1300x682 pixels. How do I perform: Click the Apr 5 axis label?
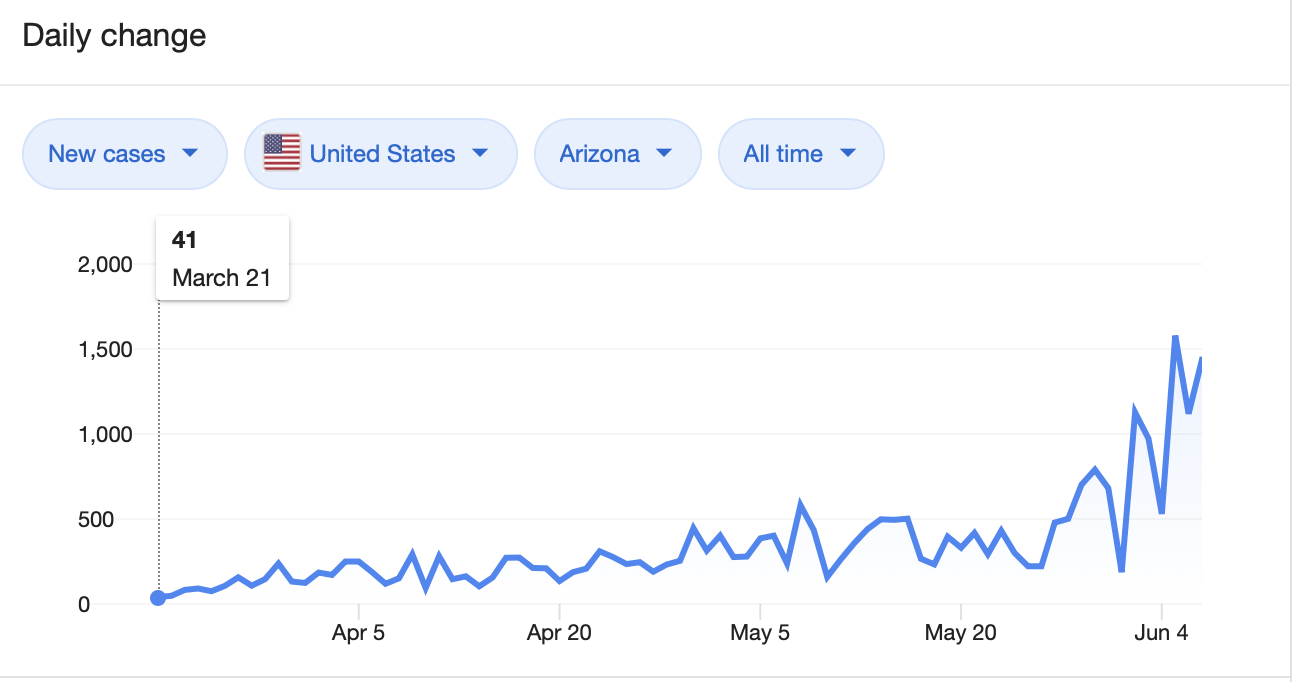click(x=358, y=633)
